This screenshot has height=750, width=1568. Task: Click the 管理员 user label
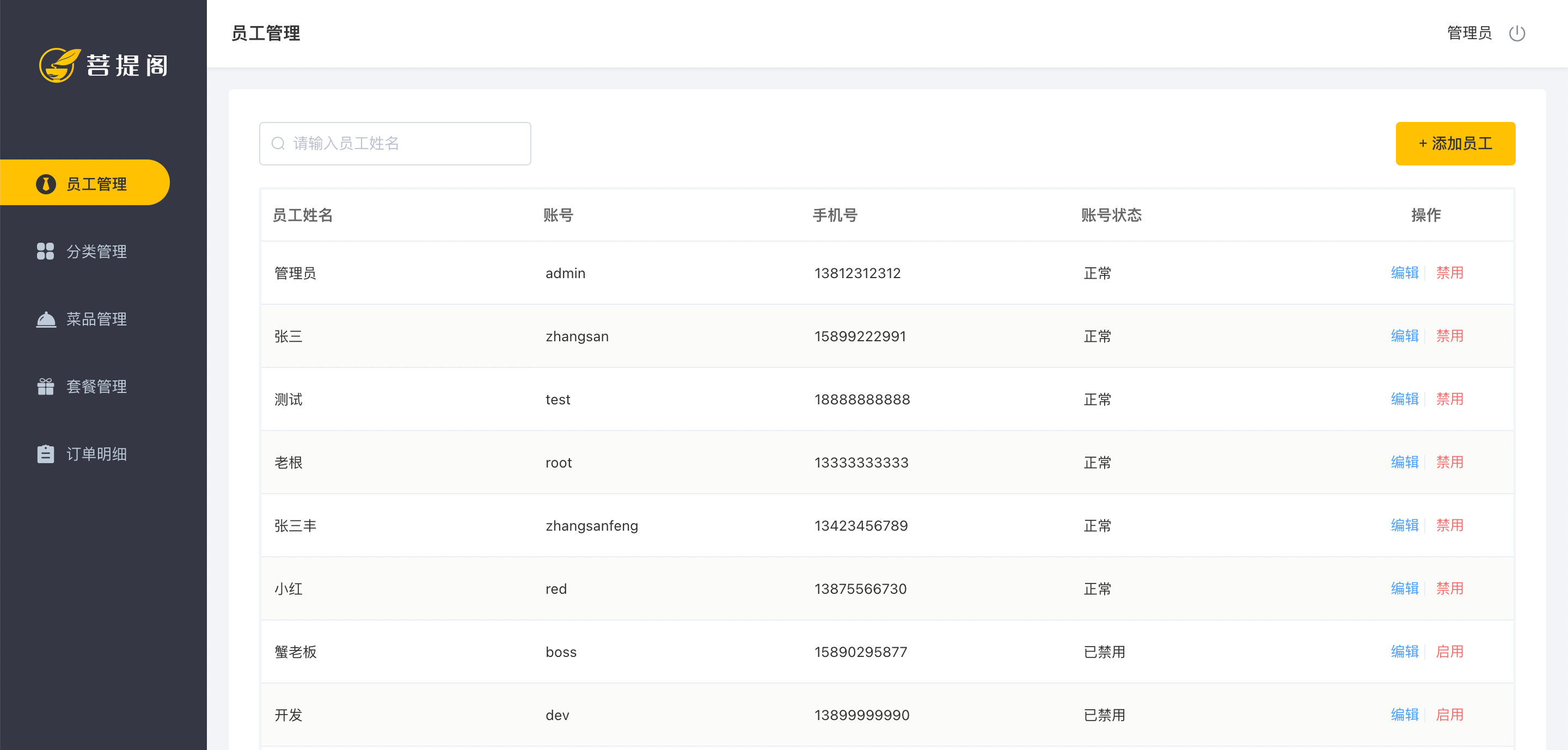(1469, 33)
